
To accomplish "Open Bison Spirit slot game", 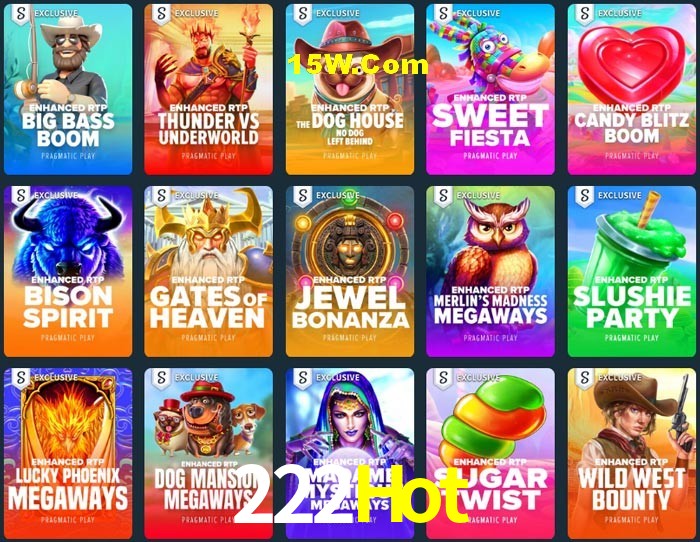I will click(x=68, y=271).
